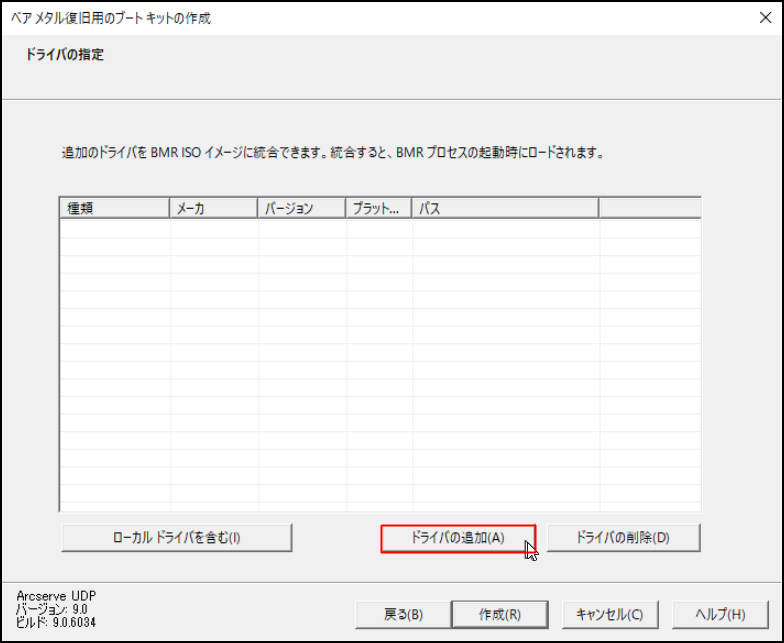Cancel the wizard with キャンセル(C)

point(610,614)
